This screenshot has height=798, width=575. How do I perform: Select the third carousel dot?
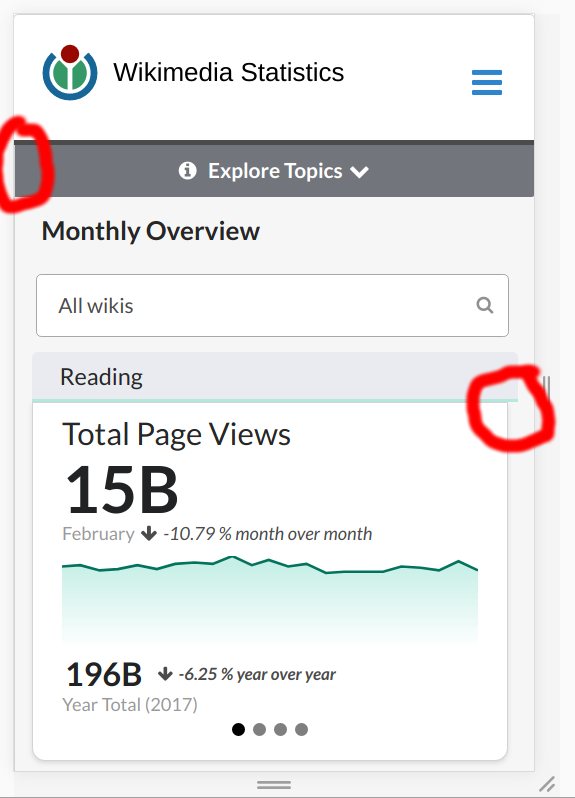click(280, 729)
